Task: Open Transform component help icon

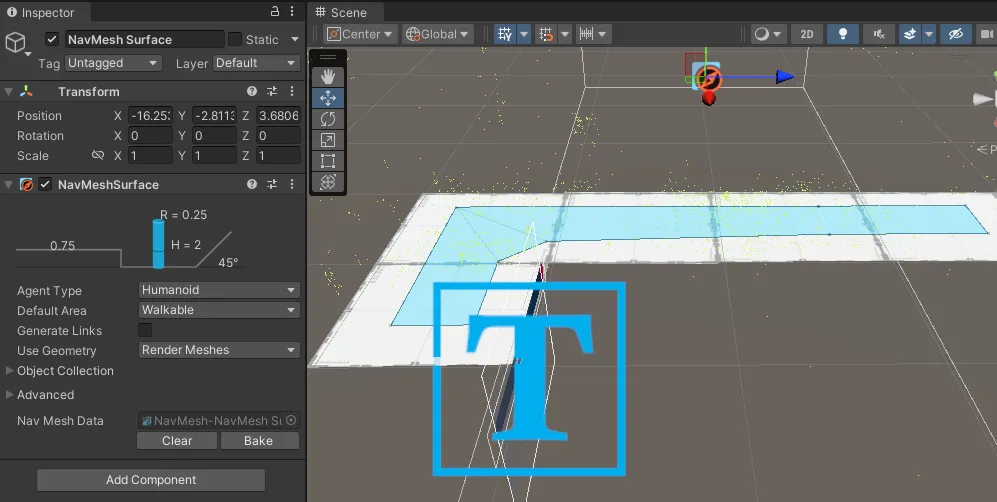Action: 252,92
